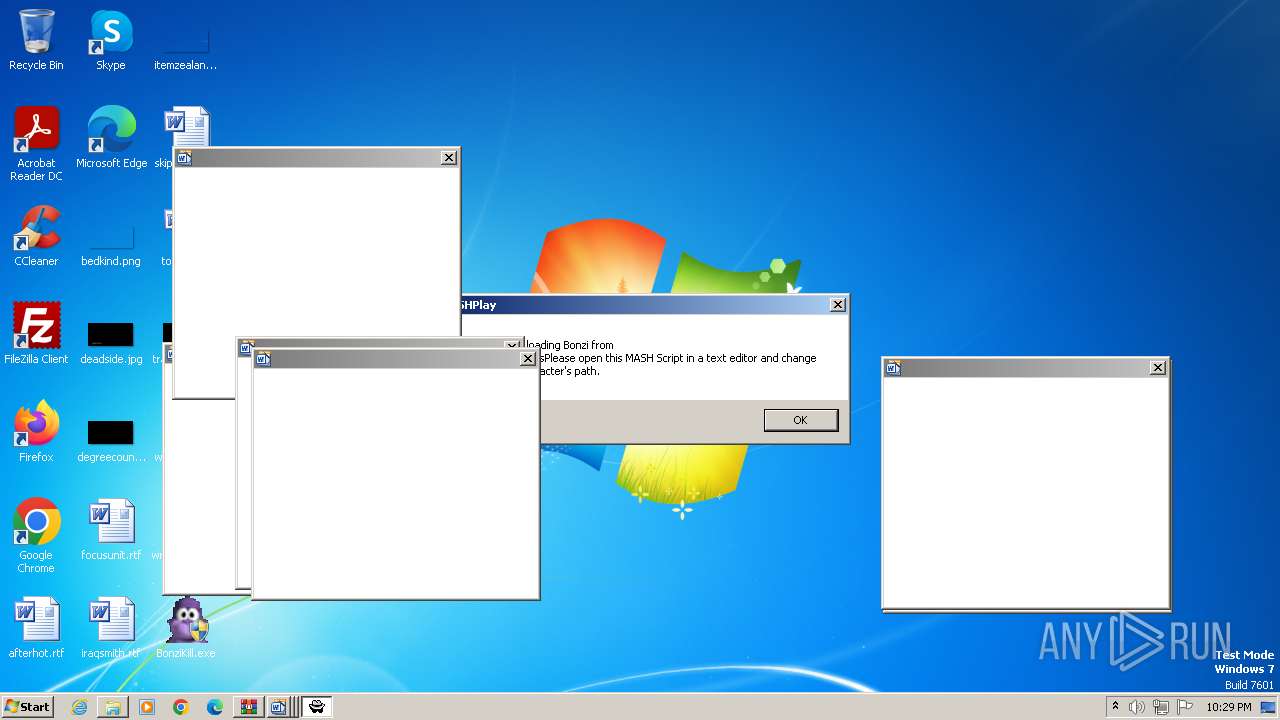Viewport: 1280px width, 720px height.
Task: Open focusunit.rtf document
Action: pyautogui.click(x=110, y=529)
